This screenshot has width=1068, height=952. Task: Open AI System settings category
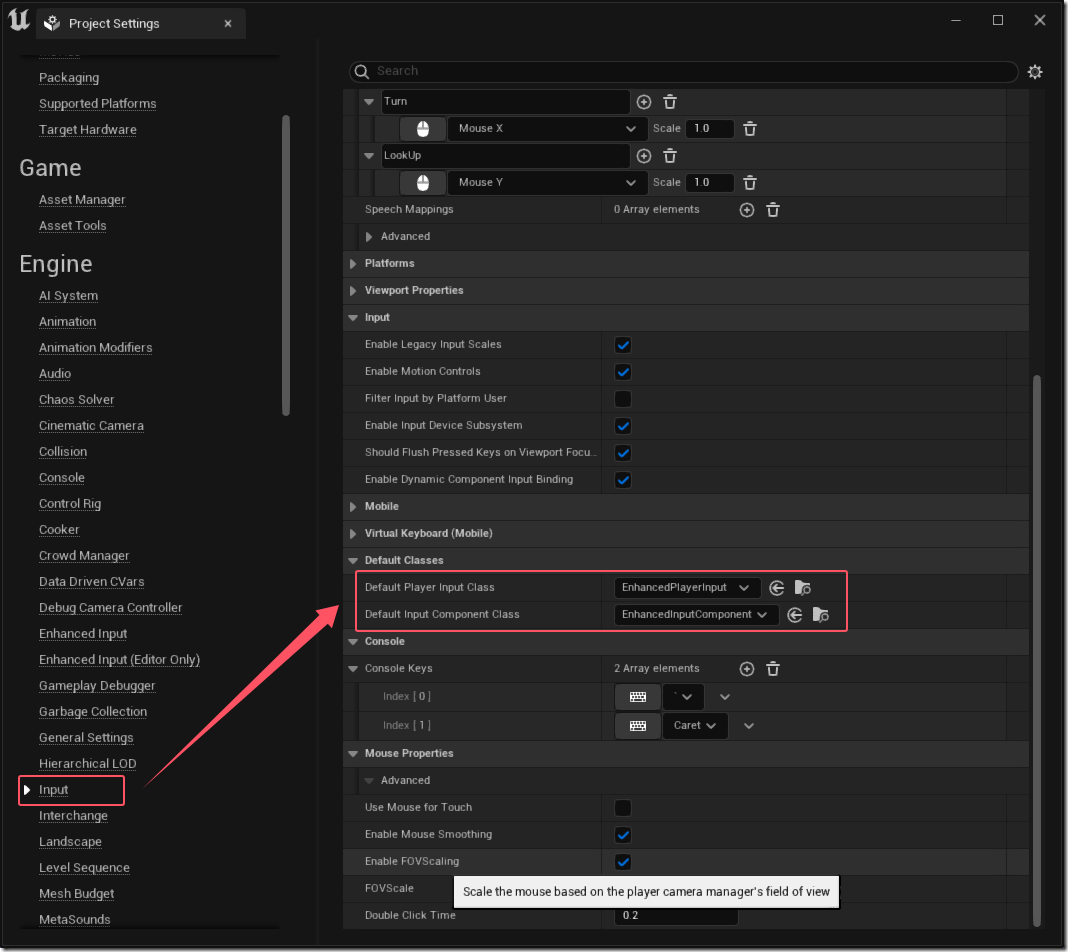[x=68, y=296]
